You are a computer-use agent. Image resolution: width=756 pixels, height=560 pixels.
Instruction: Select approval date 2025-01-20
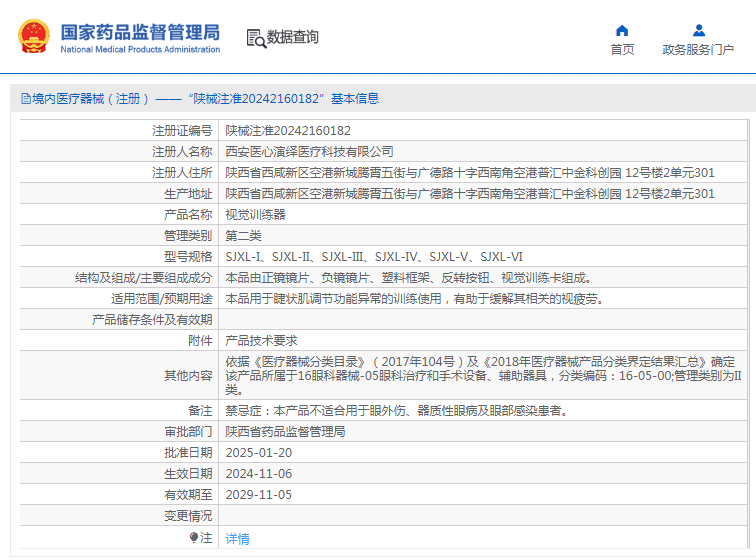pyautogui.click(x=258, y=453)
